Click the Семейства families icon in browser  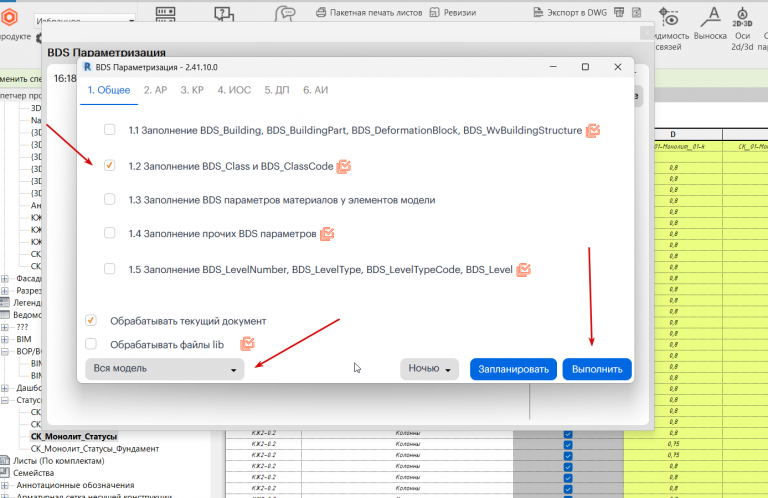click(5, 473)
